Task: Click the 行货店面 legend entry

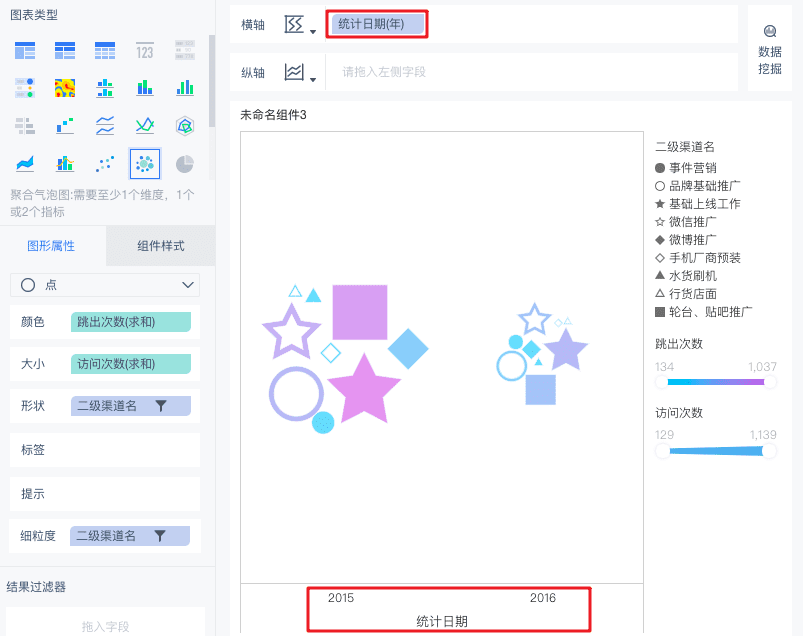Action: (686, 293)
